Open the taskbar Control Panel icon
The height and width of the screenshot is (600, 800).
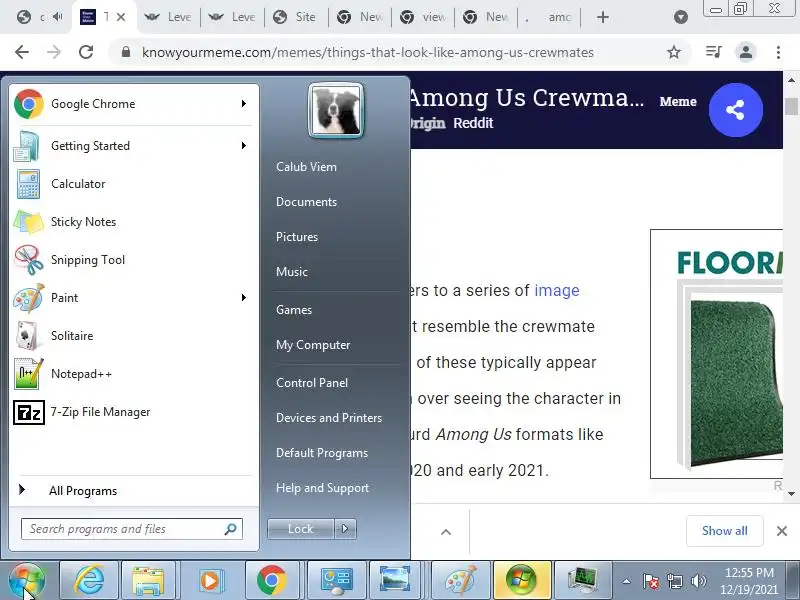pyautogui.click(x=336, y=581)
